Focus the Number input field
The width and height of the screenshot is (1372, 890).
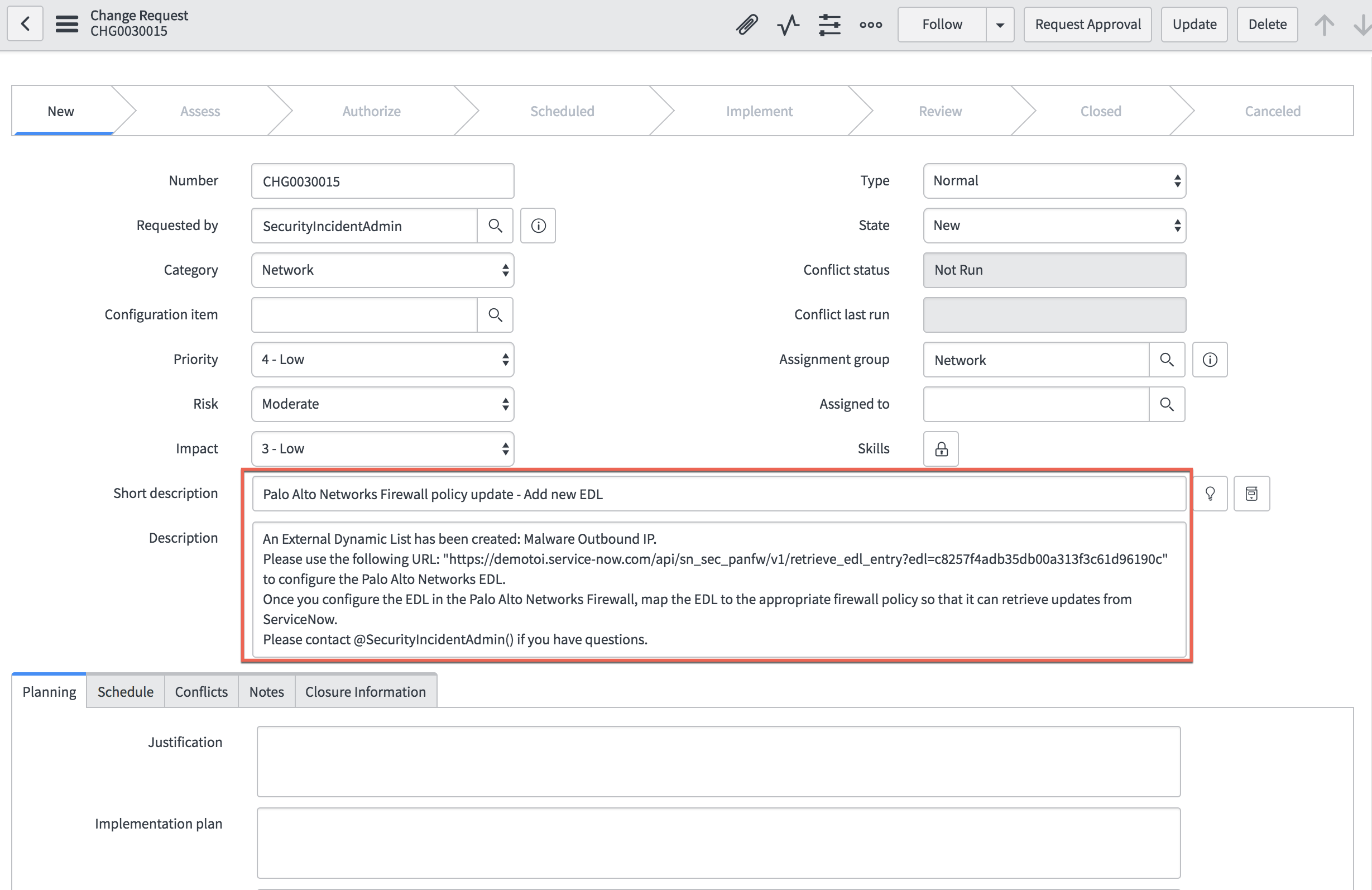coord(383,181)
